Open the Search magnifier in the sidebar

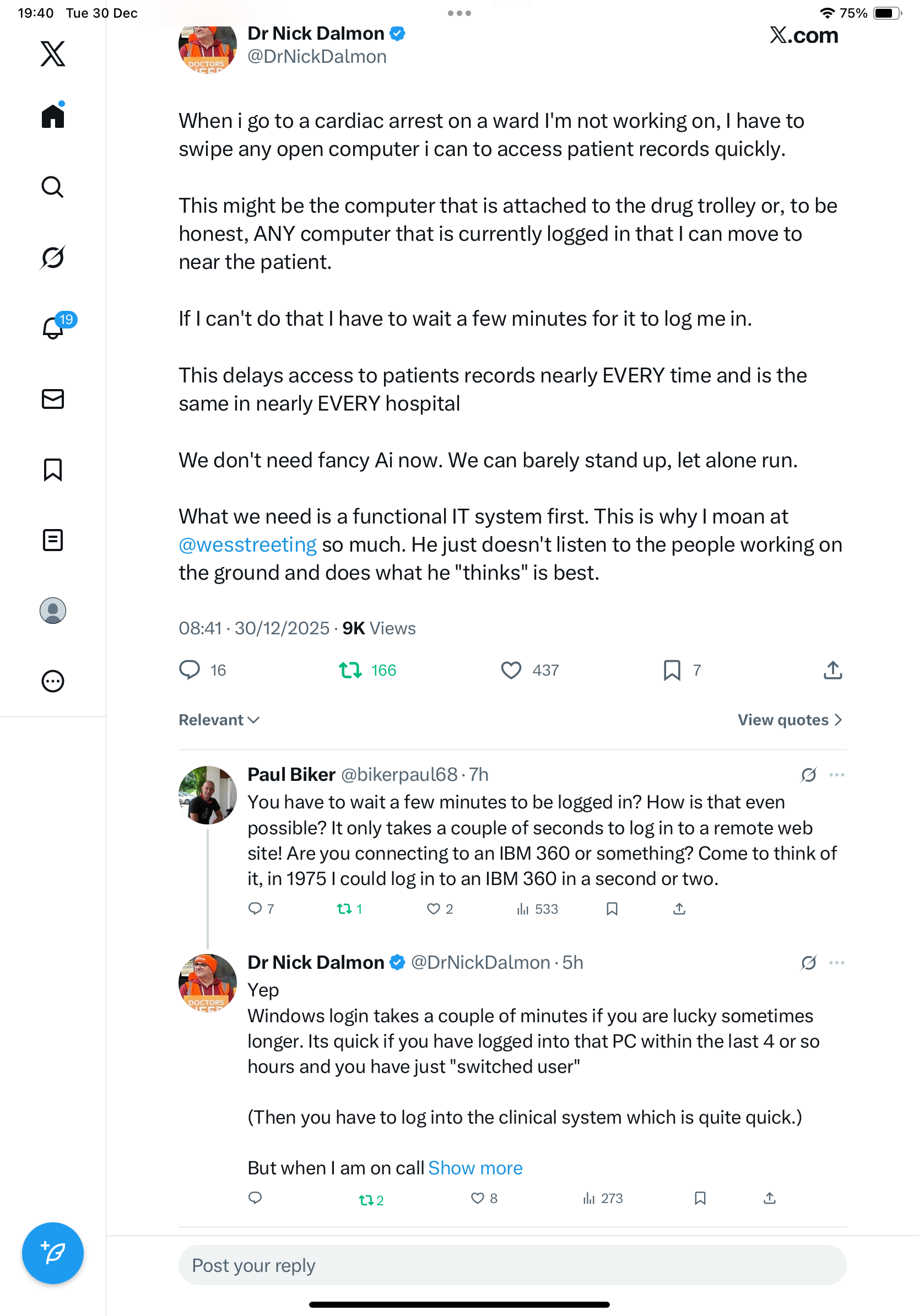click(x=53, y=187)
